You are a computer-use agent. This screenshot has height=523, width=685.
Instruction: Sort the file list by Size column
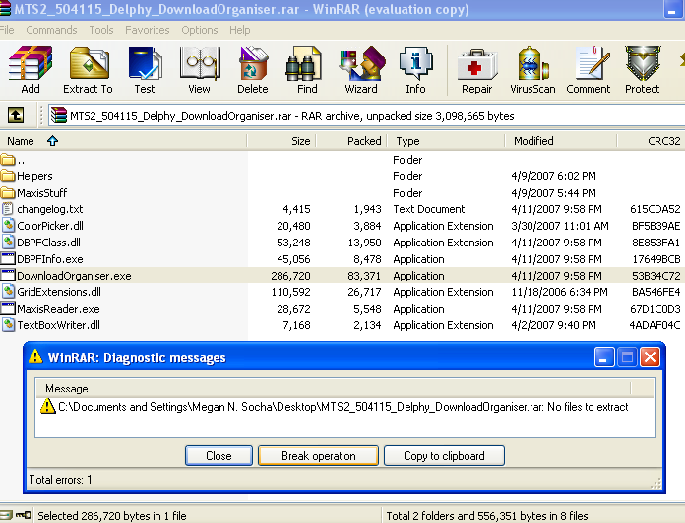(x=282, y=141)
